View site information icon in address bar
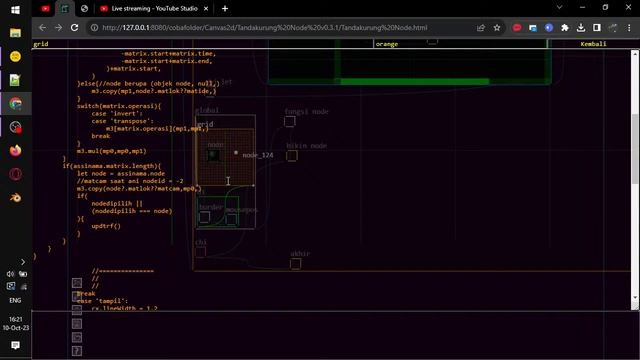 click(x=94, y=28)
